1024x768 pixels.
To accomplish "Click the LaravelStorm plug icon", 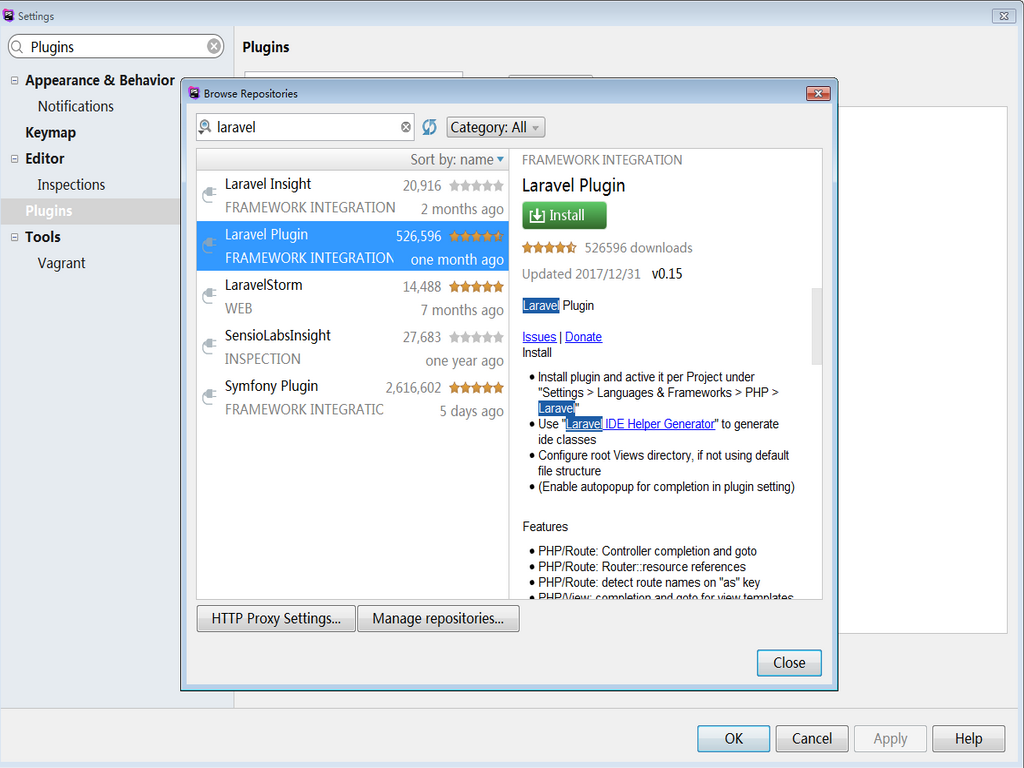I will (x=209, y=296).
